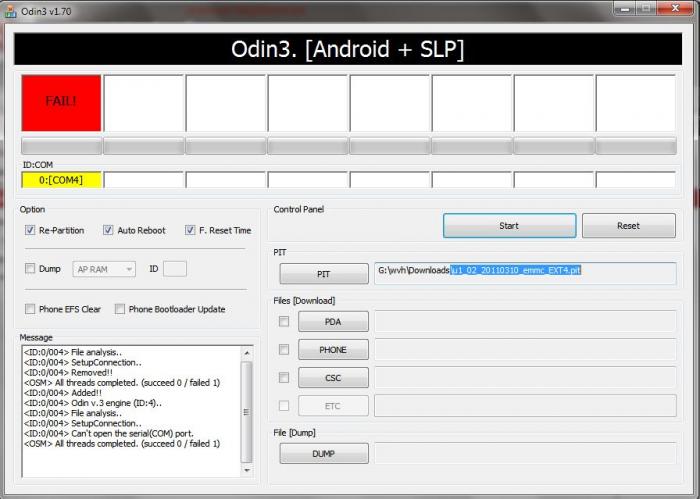The image size is (700, 499).
Task: Open the CSC file selector
Action: coord(333,378)
